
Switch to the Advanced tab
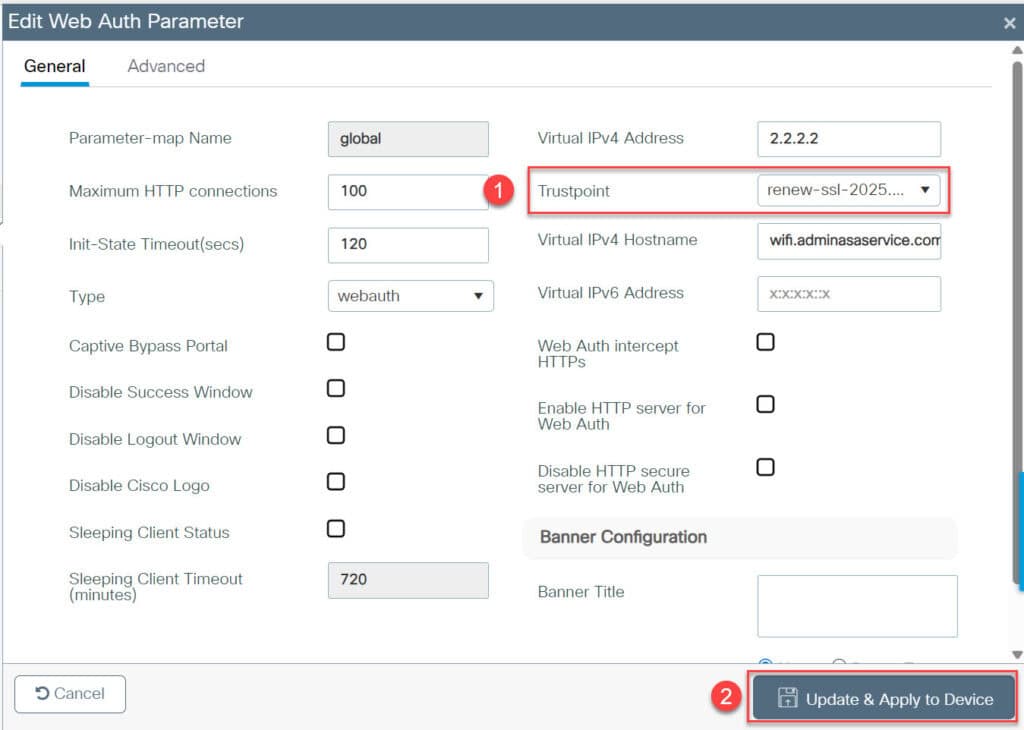coord(165,66)
